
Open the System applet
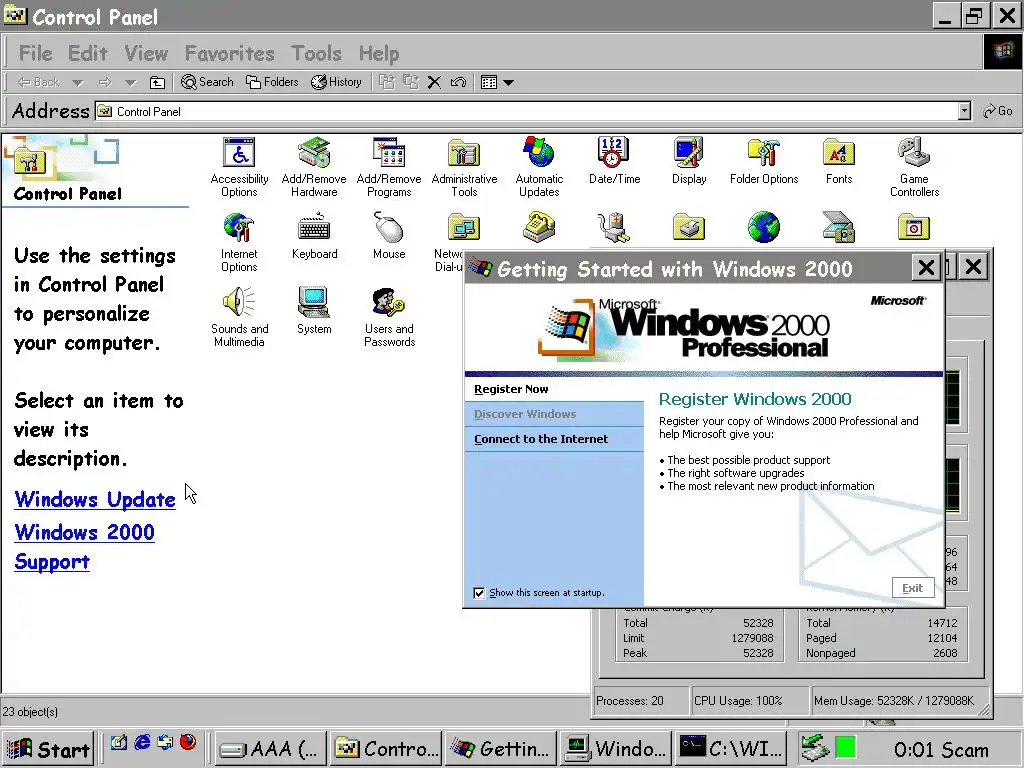[314, 311]
